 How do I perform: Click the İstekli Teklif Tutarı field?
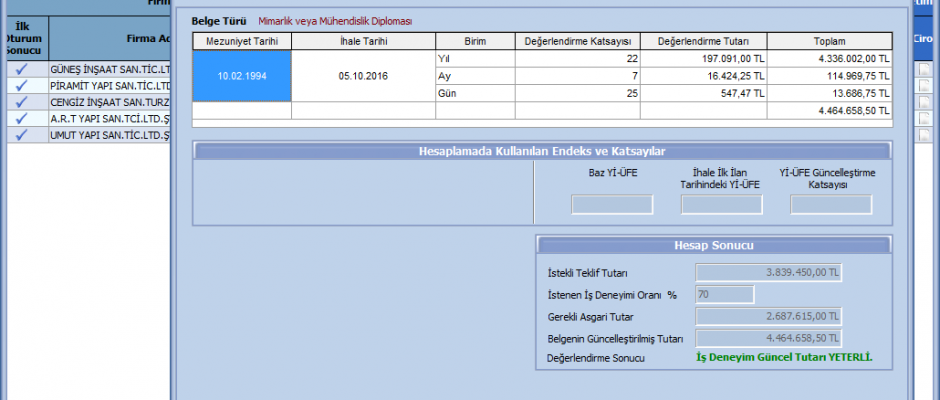point(768,272)
